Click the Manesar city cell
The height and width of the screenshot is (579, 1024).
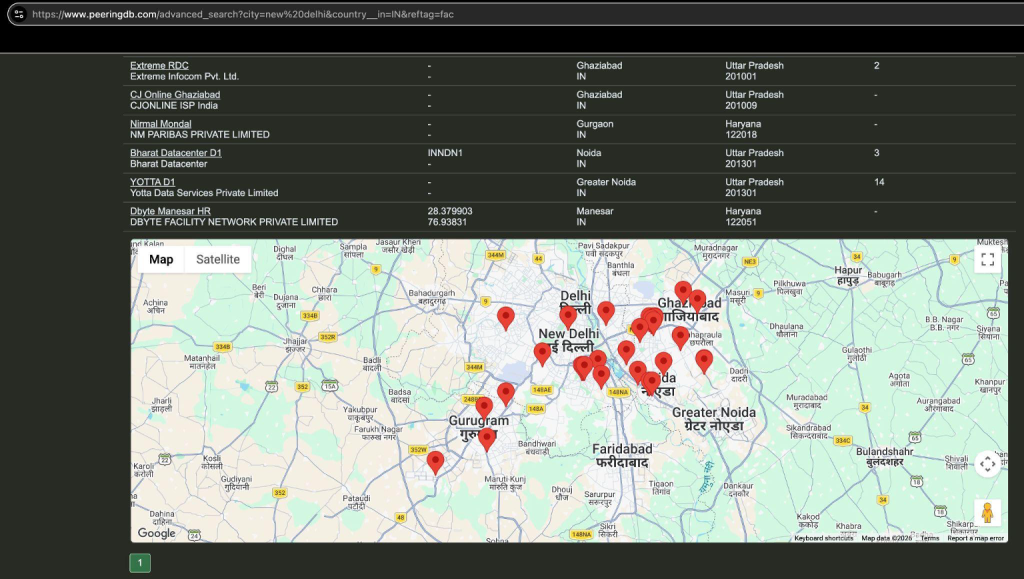[595, 211]
